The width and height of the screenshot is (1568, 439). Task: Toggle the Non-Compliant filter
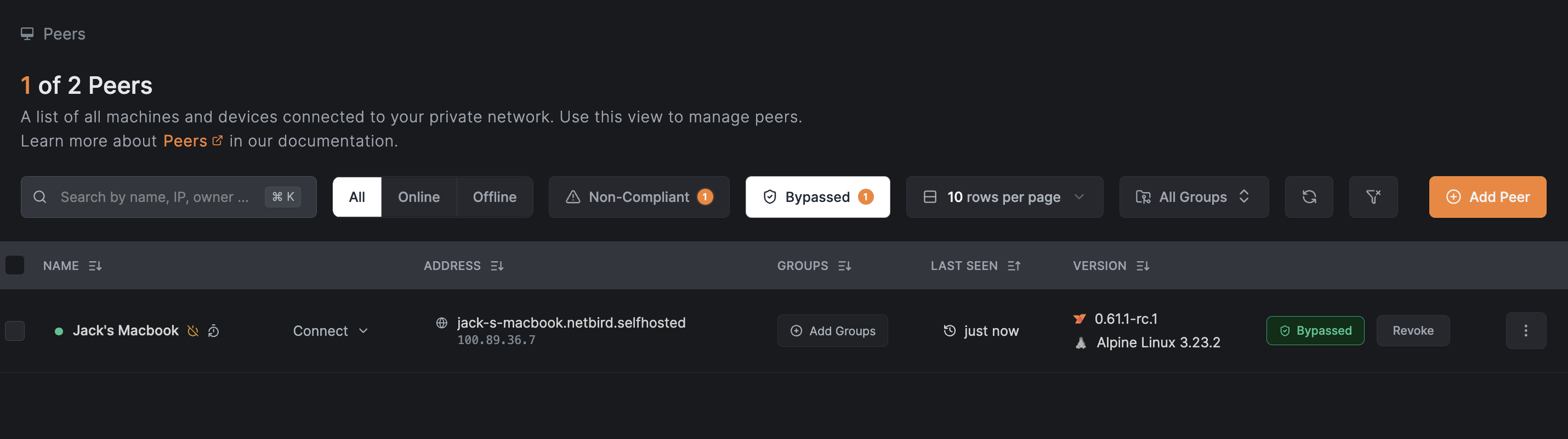pos(638,196)
